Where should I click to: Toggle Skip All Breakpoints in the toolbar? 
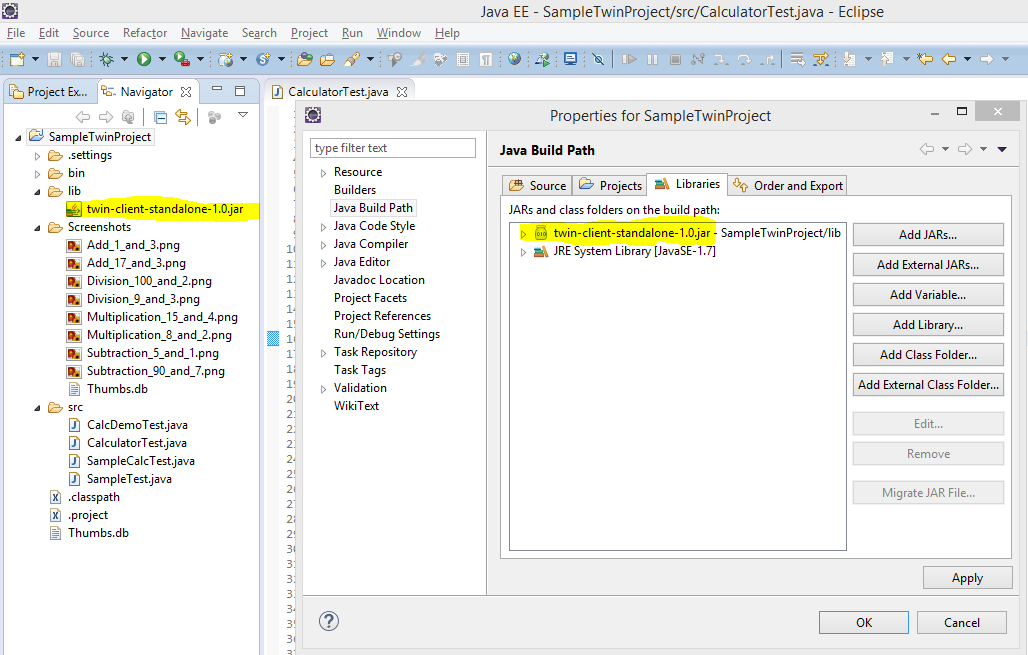pyautogui.click(x=598, y=59)
